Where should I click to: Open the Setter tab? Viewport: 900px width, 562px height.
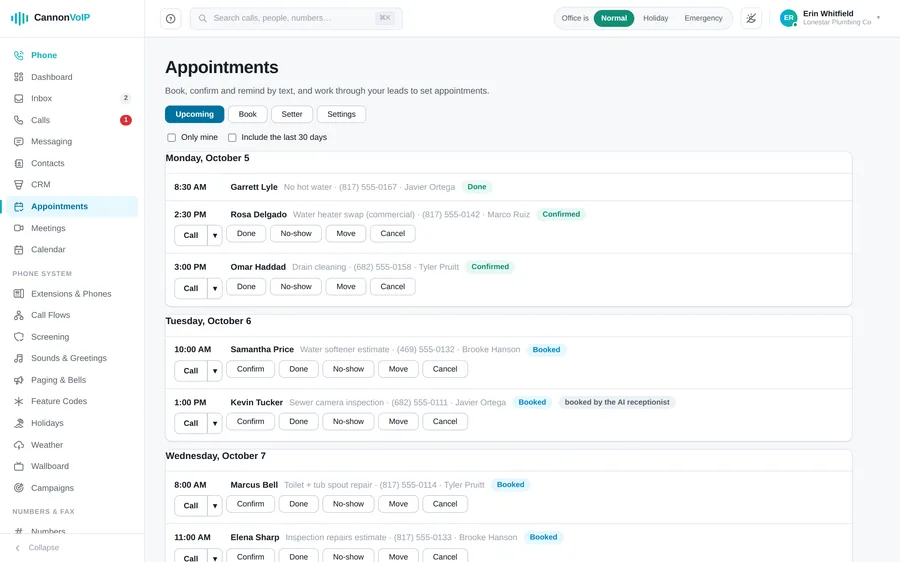point(292,114)
